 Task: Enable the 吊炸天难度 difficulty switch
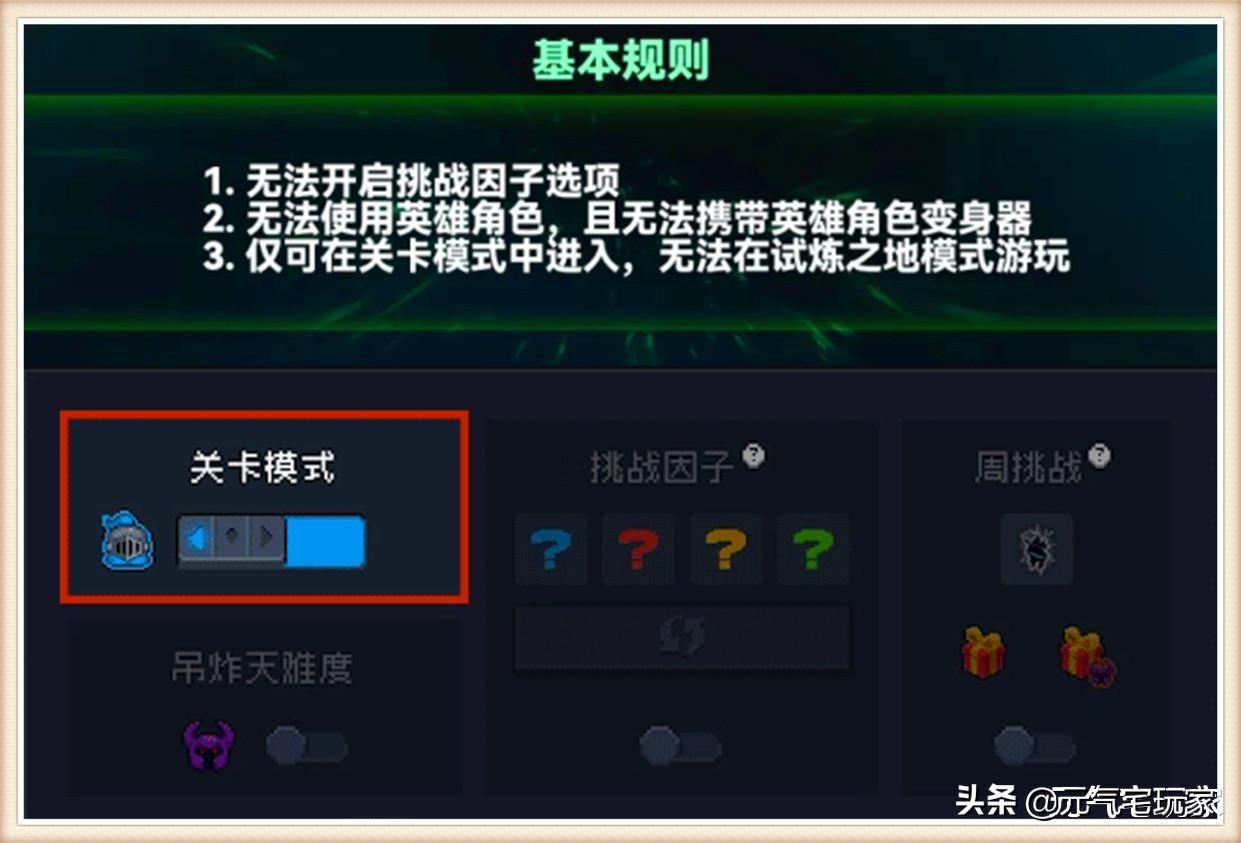click(x=307, y=746)
